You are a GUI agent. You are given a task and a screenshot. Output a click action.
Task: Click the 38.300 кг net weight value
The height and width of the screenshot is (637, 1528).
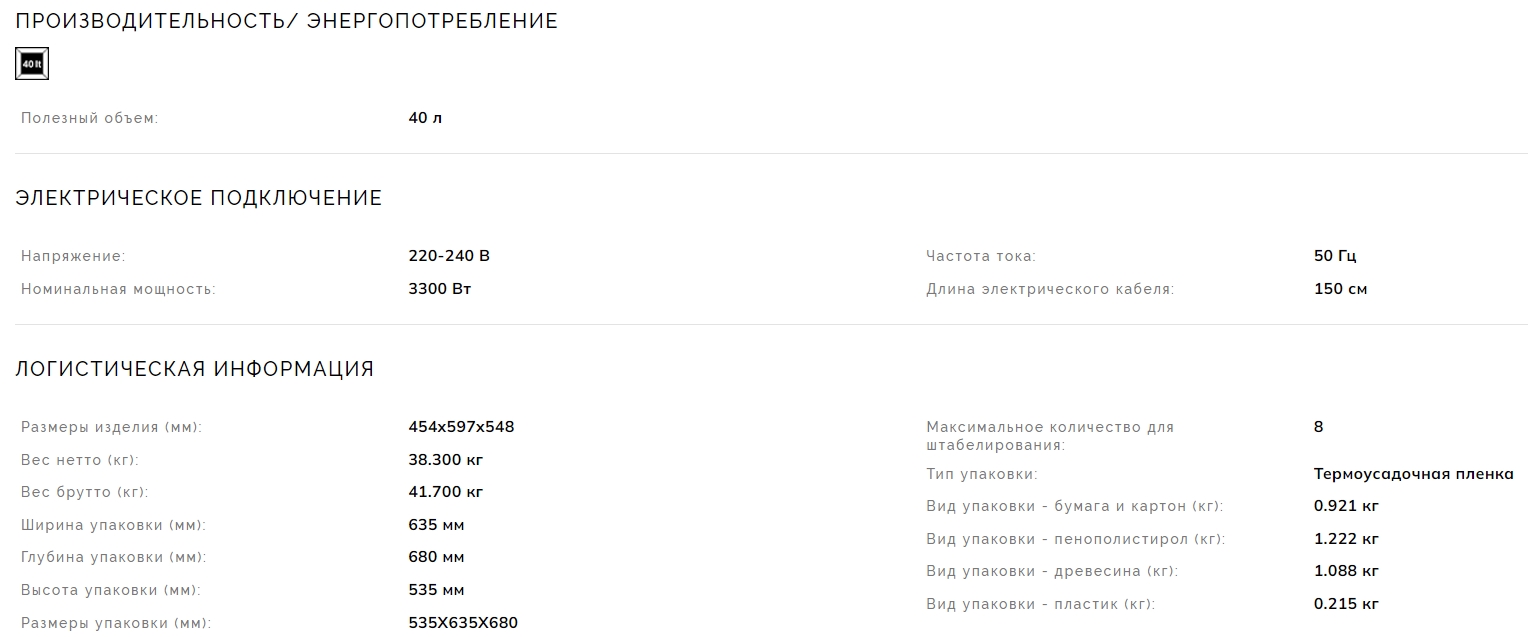[446, 460]
